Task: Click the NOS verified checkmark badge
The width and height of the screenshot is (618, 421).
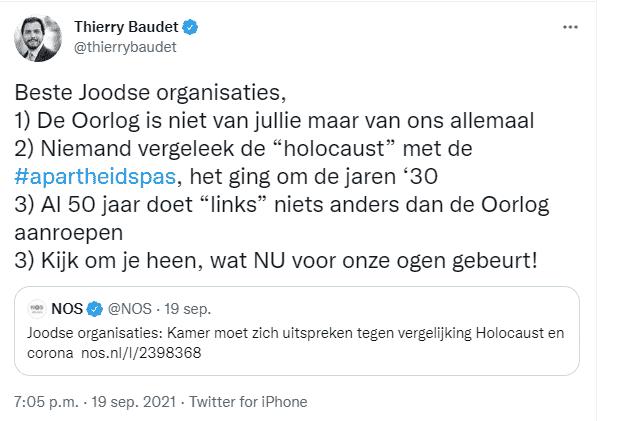Action: (94, 308)
